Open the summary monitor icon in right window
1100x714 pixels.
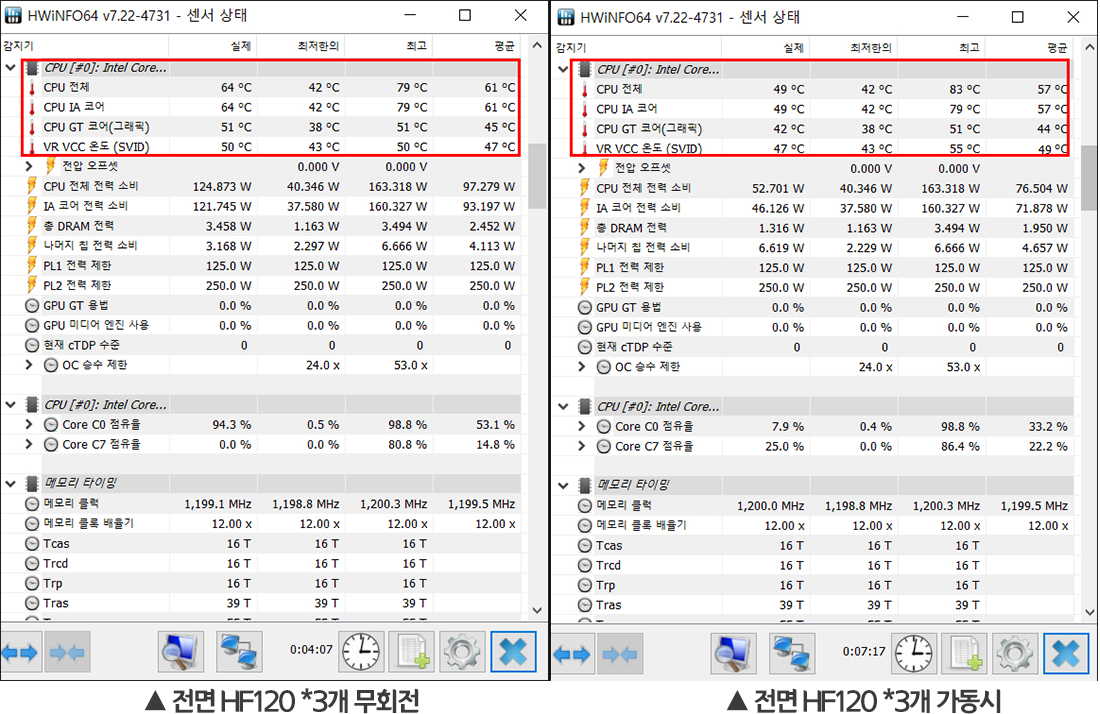tap(733, 654)
